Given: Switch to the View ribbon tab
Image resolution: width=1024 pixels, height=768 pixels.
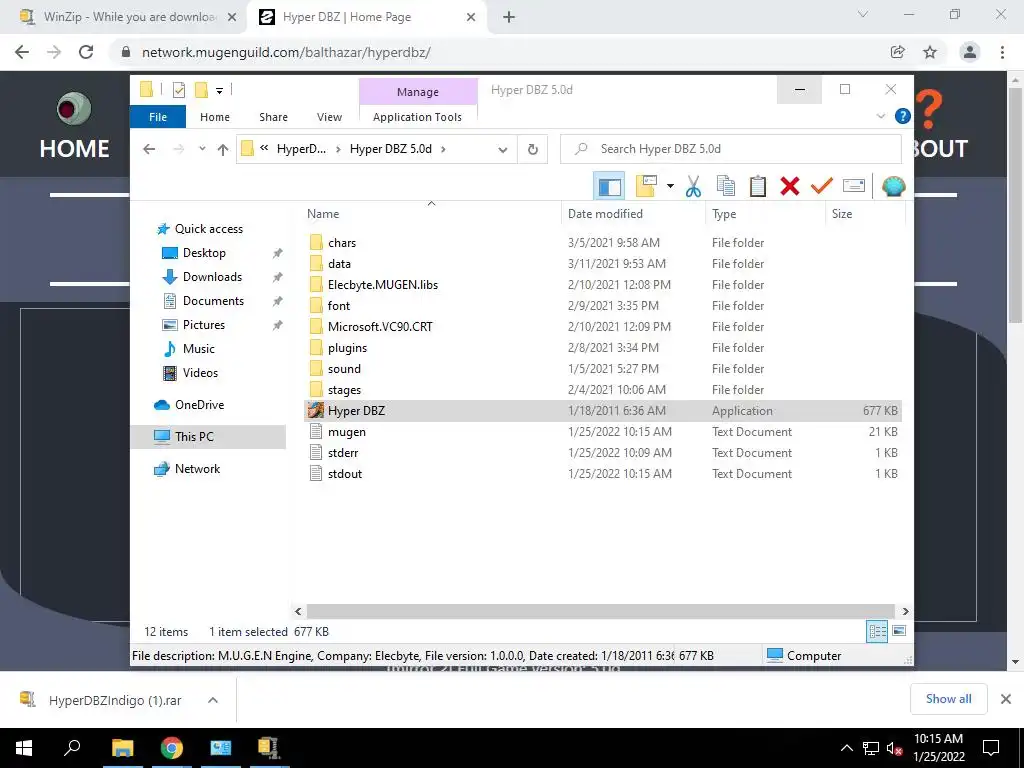Looking at the screenshot, I should (329, 117).
